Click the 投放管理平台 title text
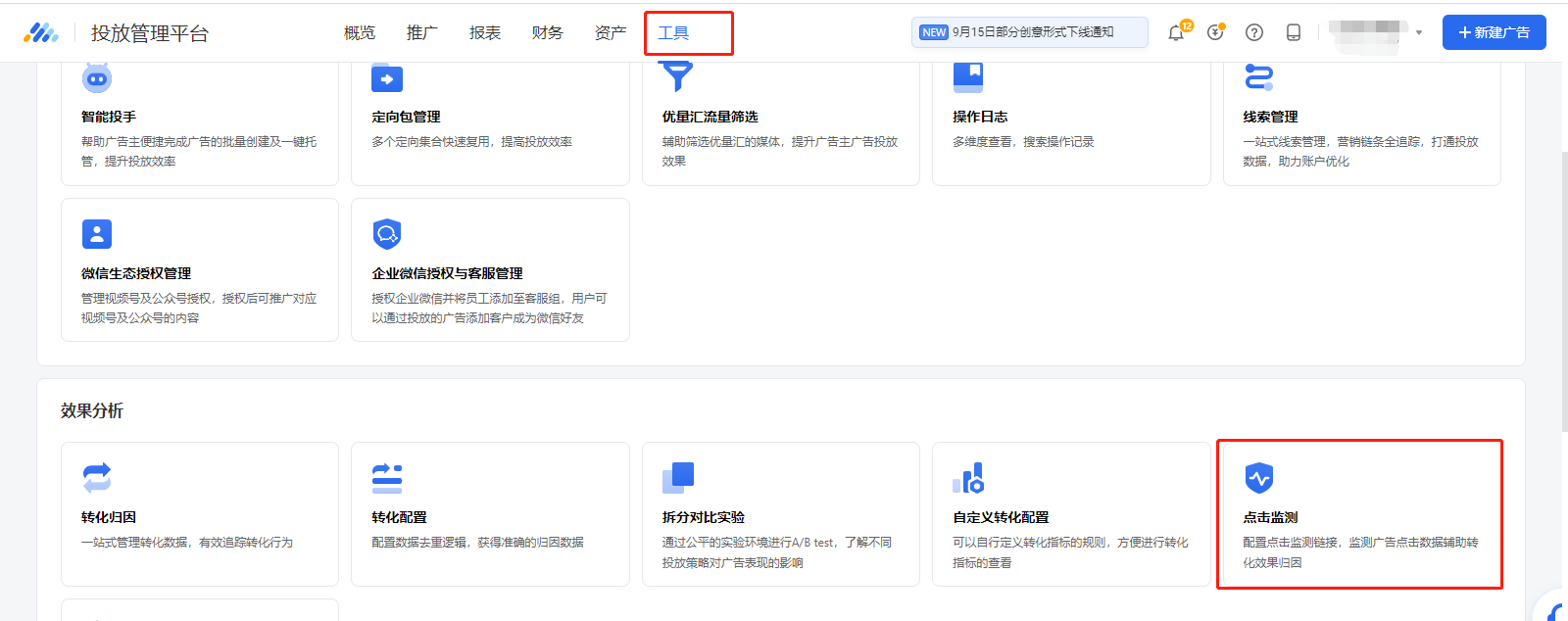The image size is (1568, 621). click(150, 33)
